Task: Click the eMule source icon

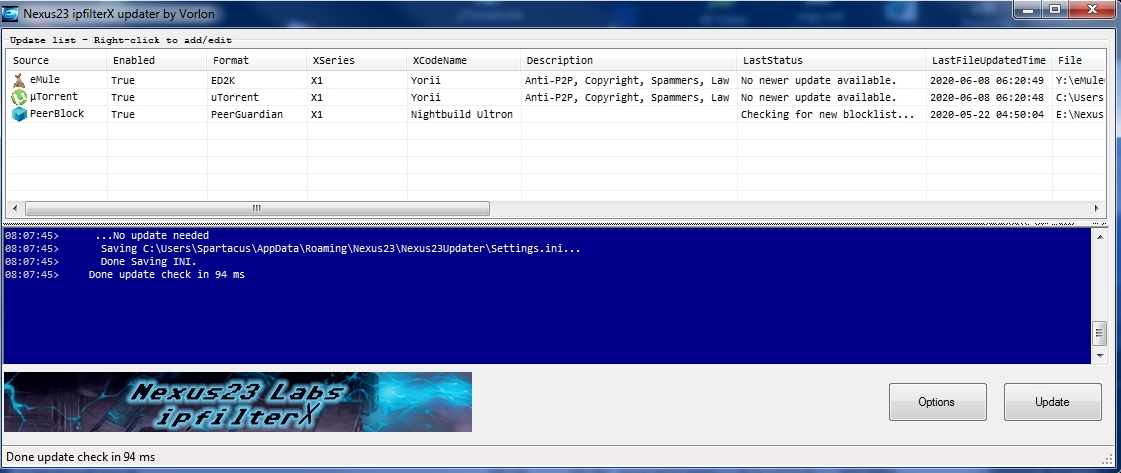Action: point(19,80)
